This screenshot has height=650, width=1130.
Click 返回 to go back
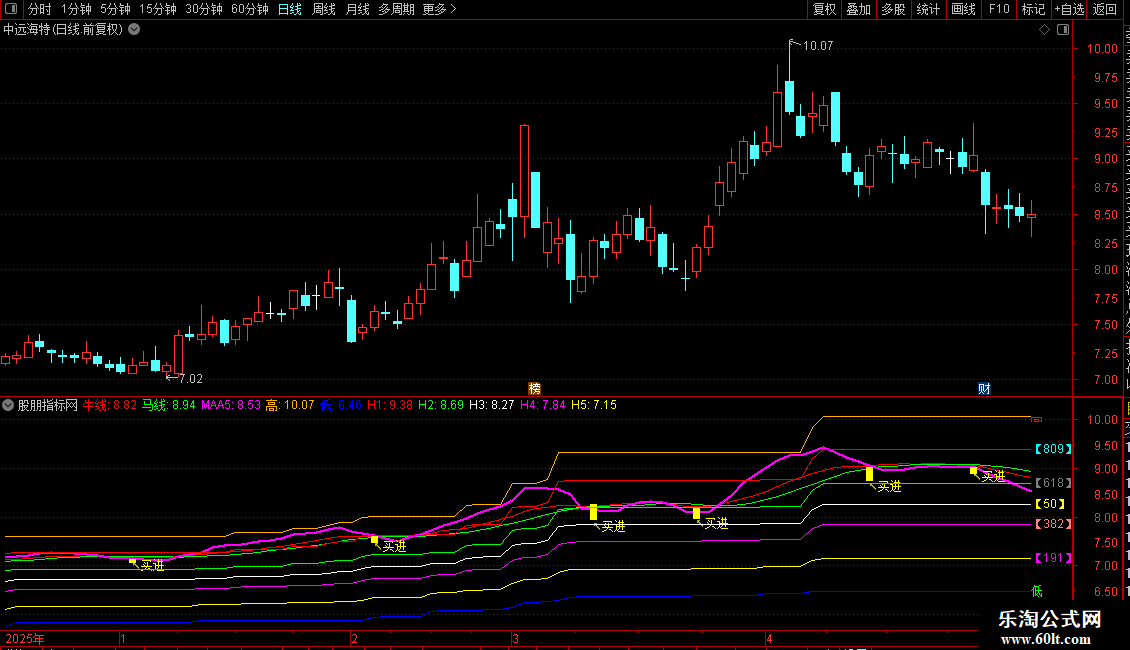coord(1104,9)
